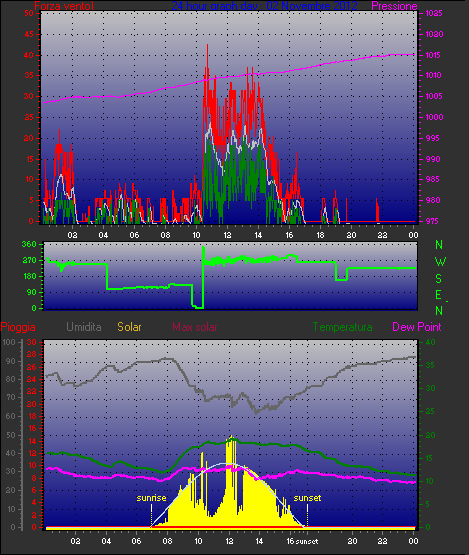The width and height of the screenshot is (469, 555).
Task: Click the Max solar legend label
Action: (x=195, y=327)
